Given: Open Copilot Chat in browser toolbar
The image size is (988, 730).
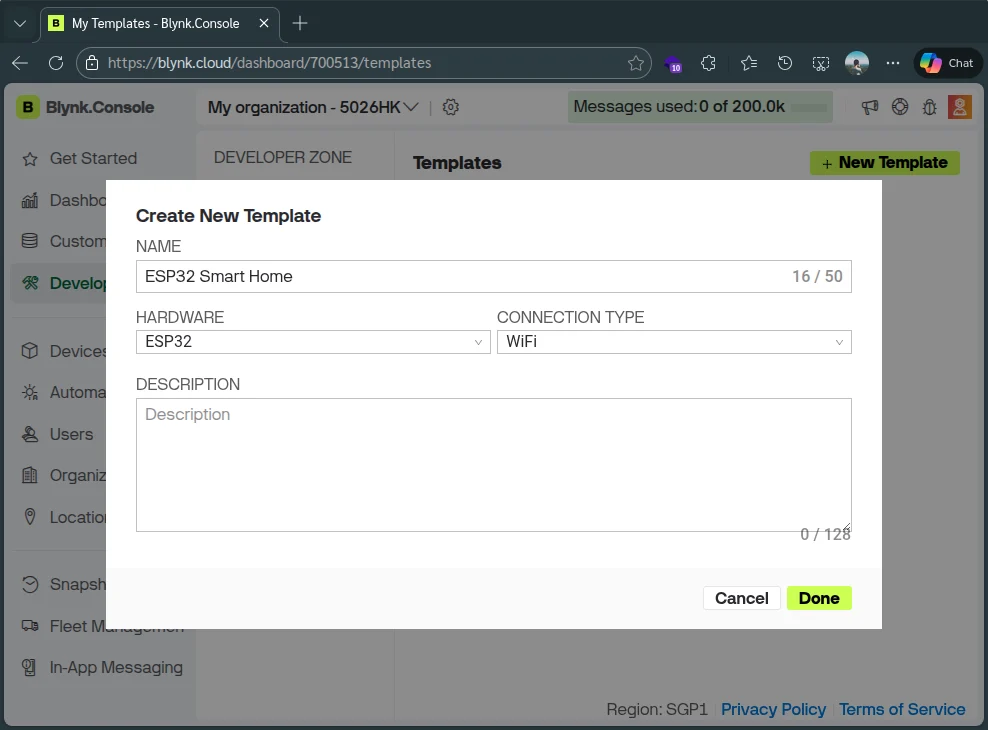Looking at the screenshot, I should click(946, 63).
